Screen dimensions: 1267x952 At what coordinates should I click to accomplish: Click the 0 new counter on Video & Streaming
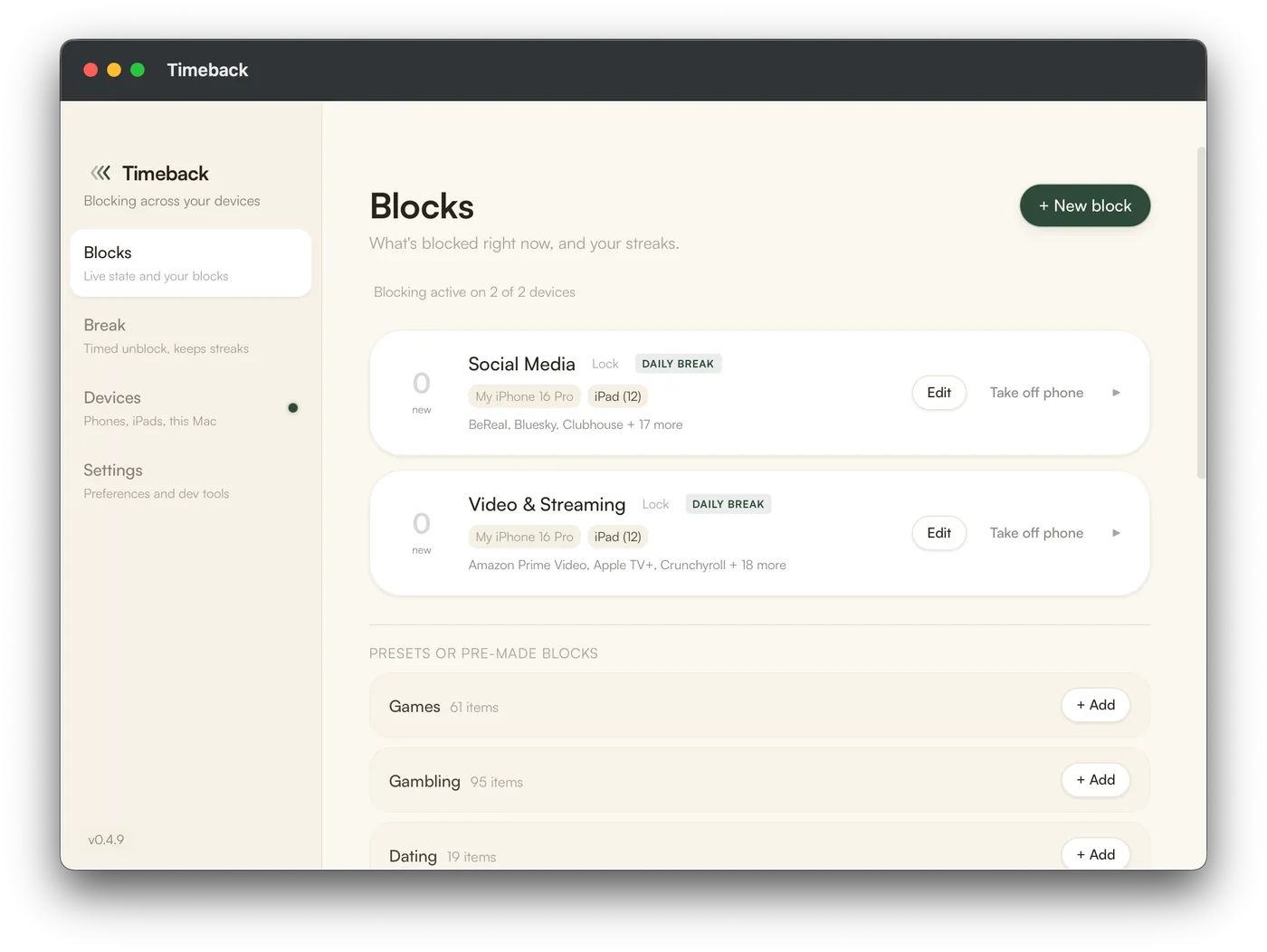click(x=422, y=532)
